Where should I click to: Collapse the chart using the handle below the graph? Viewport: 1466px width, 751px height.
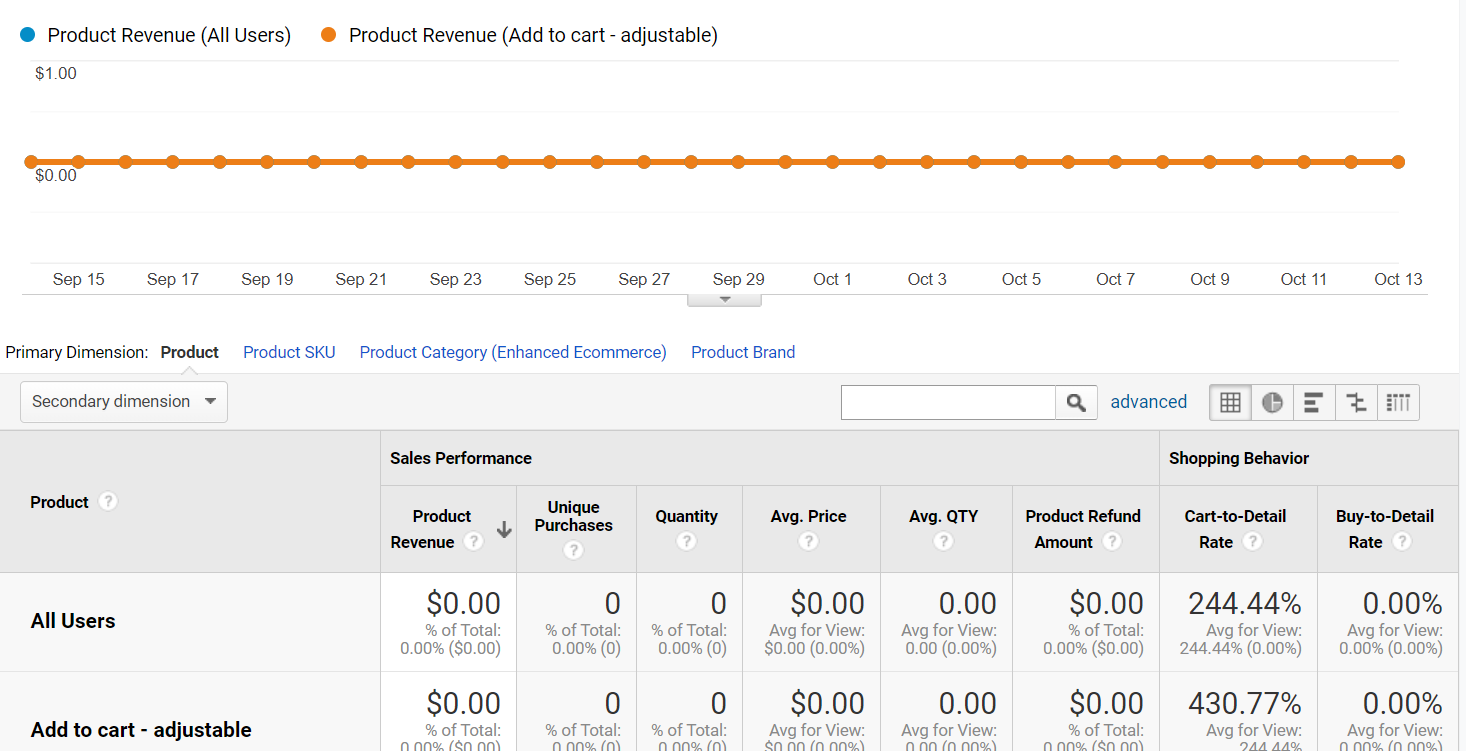[x=725, y=299]
